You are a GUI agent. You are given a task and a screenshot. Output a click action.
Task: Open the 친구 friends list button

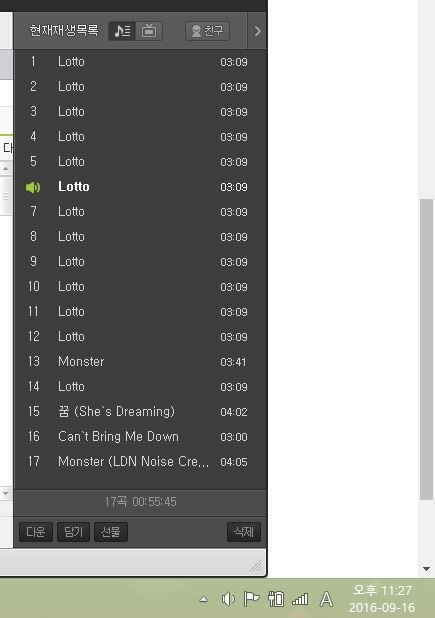(x=207, y=31)
